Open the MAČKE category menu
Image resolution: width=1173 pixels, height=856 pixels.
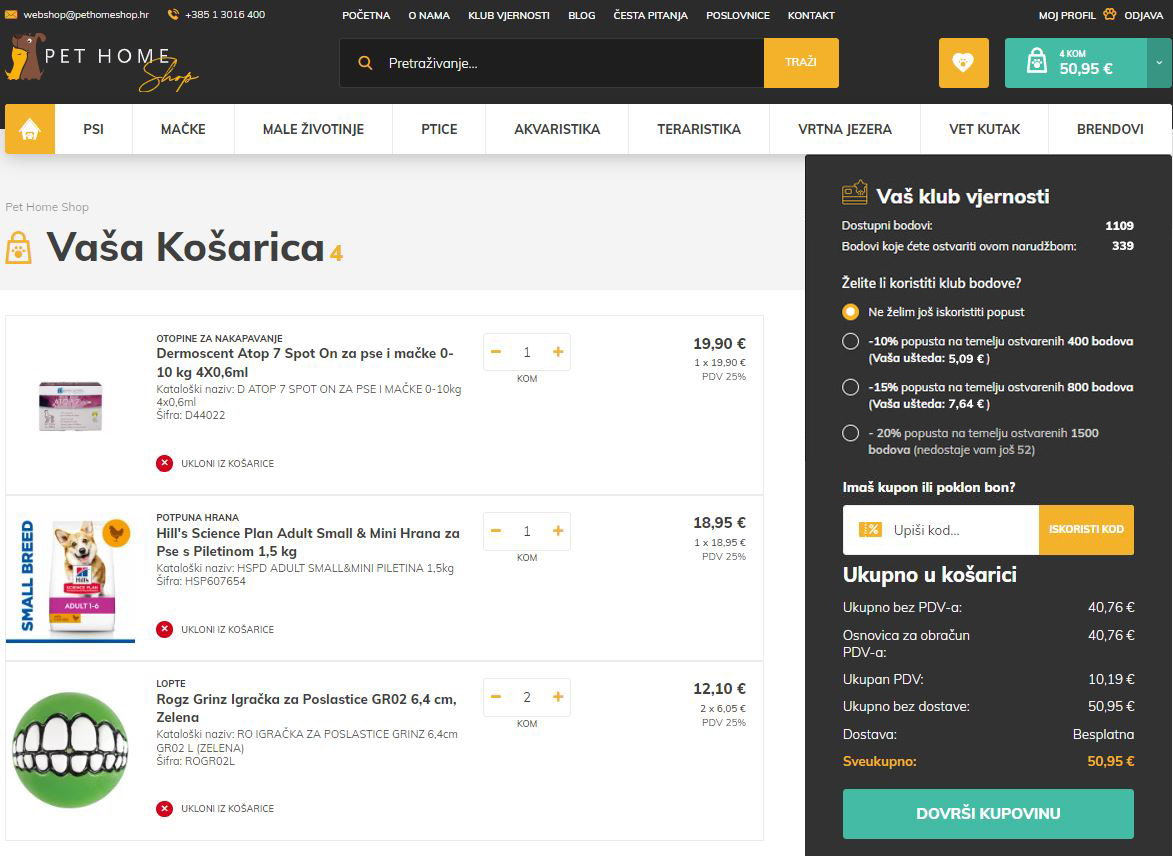coord(183,129)
